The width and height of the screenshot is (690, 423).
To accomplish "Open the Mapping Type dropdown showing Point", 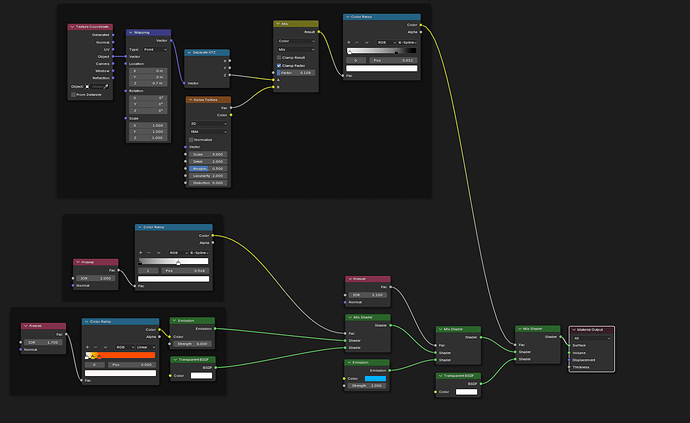I will pos(155,50).
